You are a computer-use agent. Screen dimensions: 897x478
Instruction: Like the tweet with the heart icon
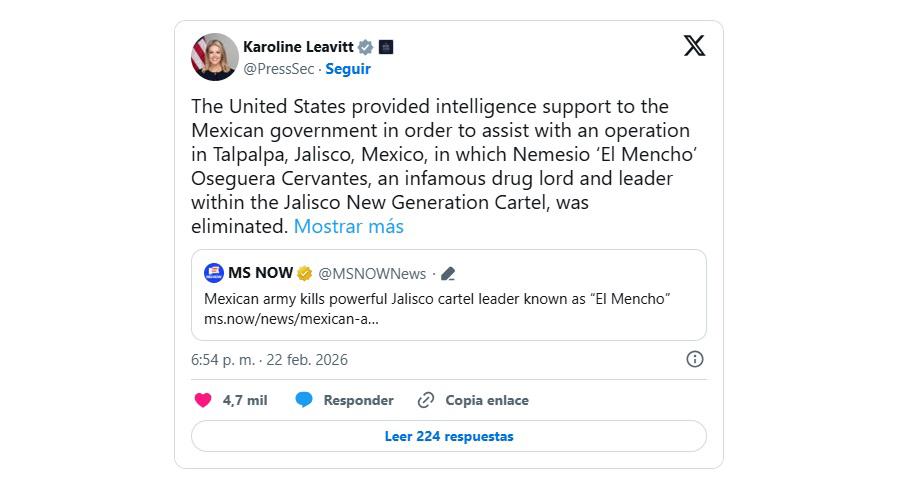click(203, 400)
